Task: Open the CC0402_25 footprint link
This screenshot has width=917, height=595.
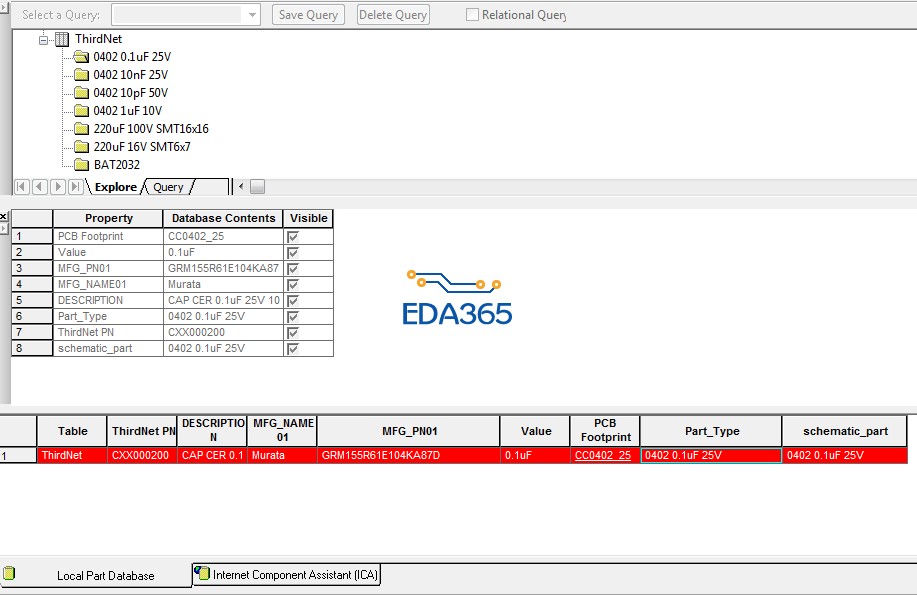Action: [603, 455]
